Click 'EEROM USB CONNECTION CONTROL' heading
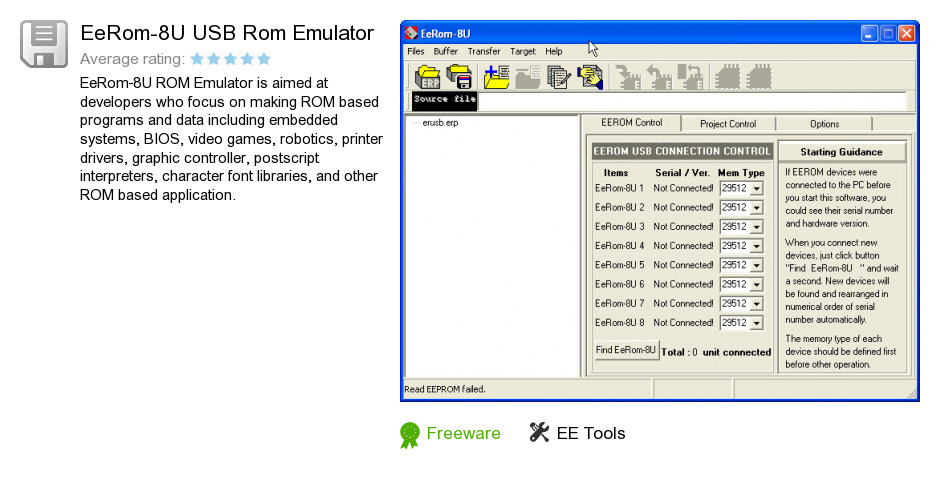 point(682,151)
